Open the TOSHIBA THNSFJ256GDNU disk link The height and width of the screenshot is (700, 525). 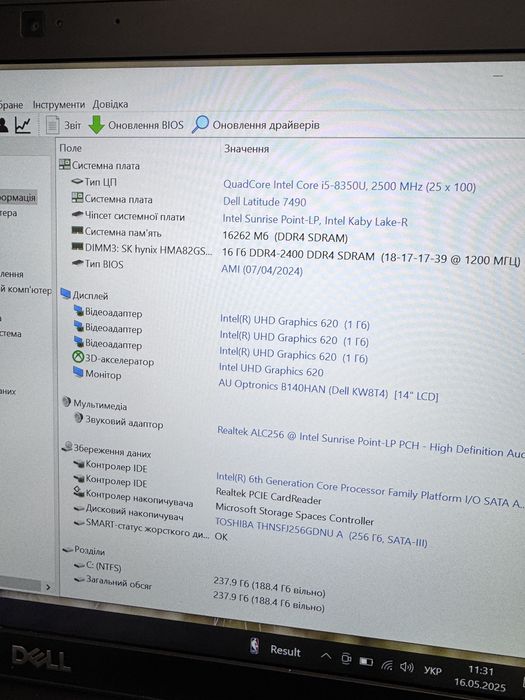click(x=321, y=533)
